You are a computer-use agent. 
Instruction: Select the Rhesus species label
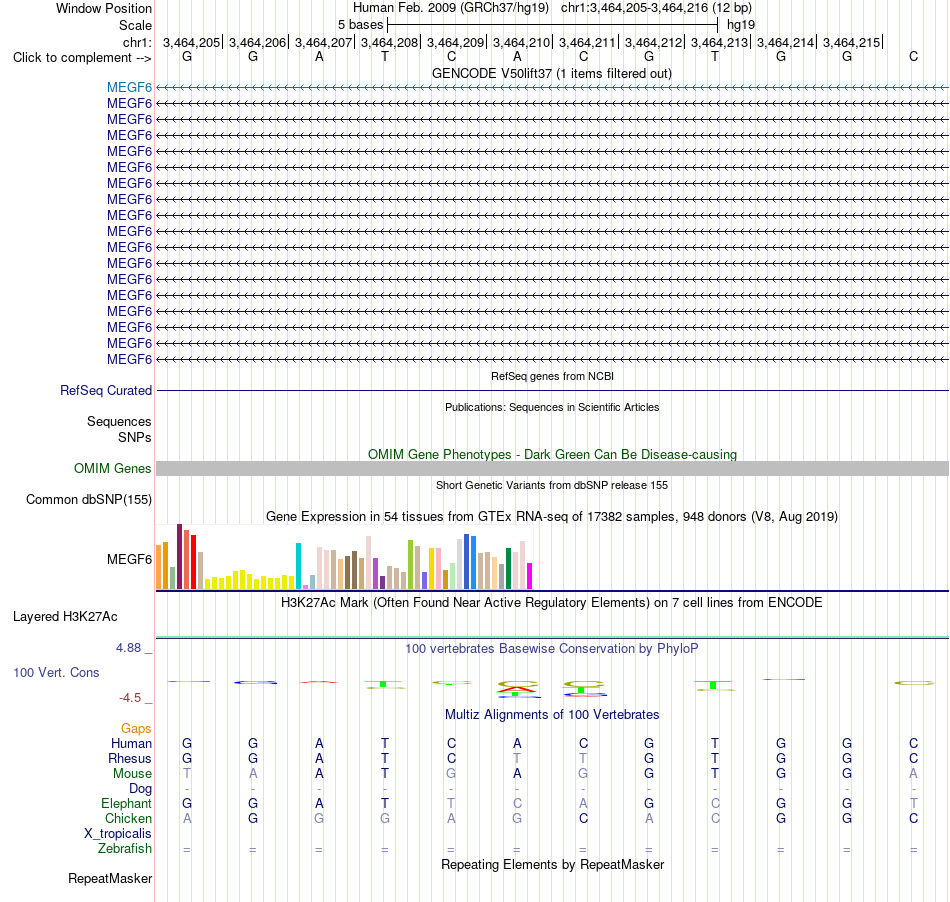[x=130, y=758]
